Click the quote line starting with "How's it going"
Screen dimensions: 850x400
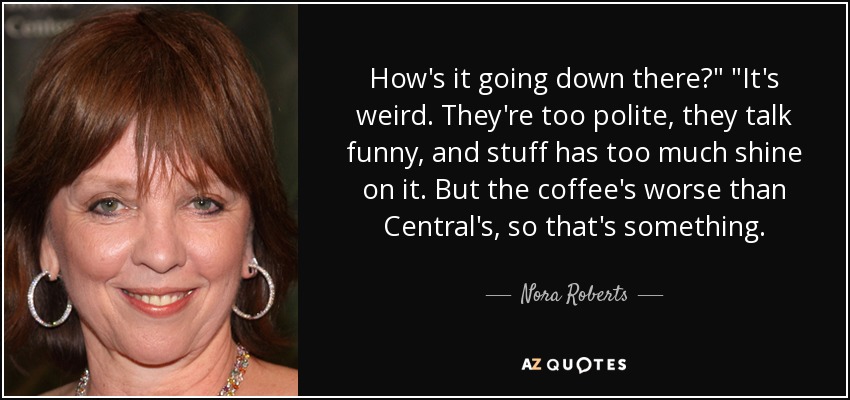(574, 81)
